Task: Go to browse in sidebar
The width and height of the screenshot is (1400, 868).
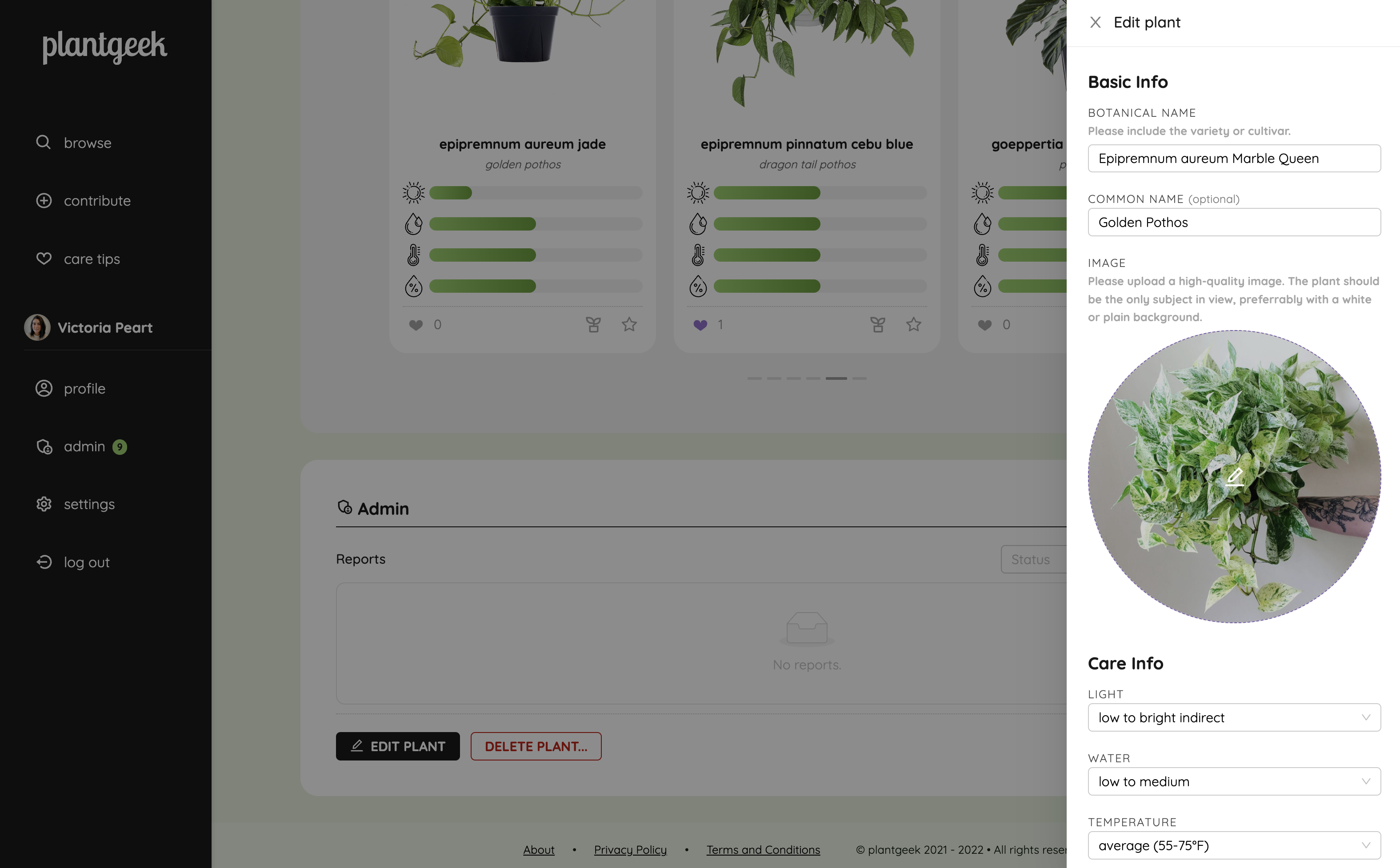Action: coord(73,142)
